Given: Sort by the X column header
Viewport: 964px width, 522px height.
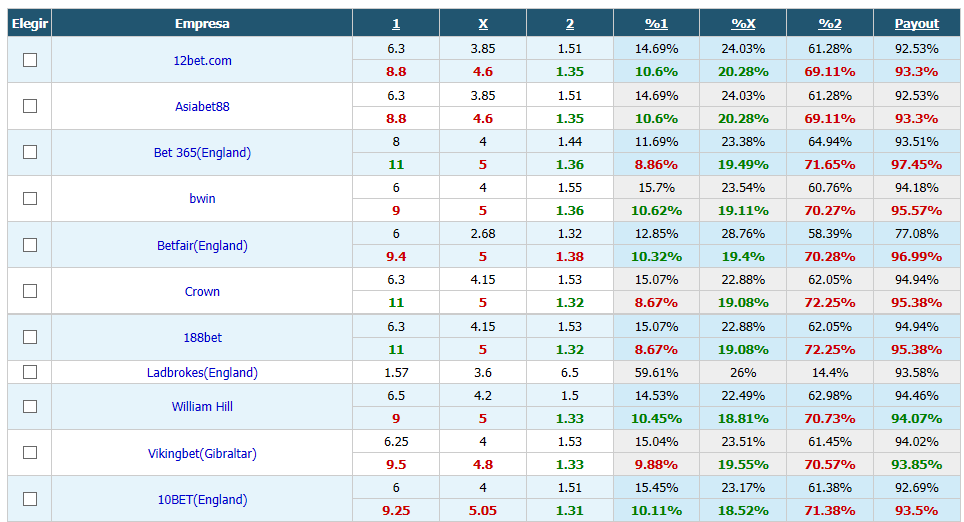Looking at the screenshot, I should tap(483, 23).
